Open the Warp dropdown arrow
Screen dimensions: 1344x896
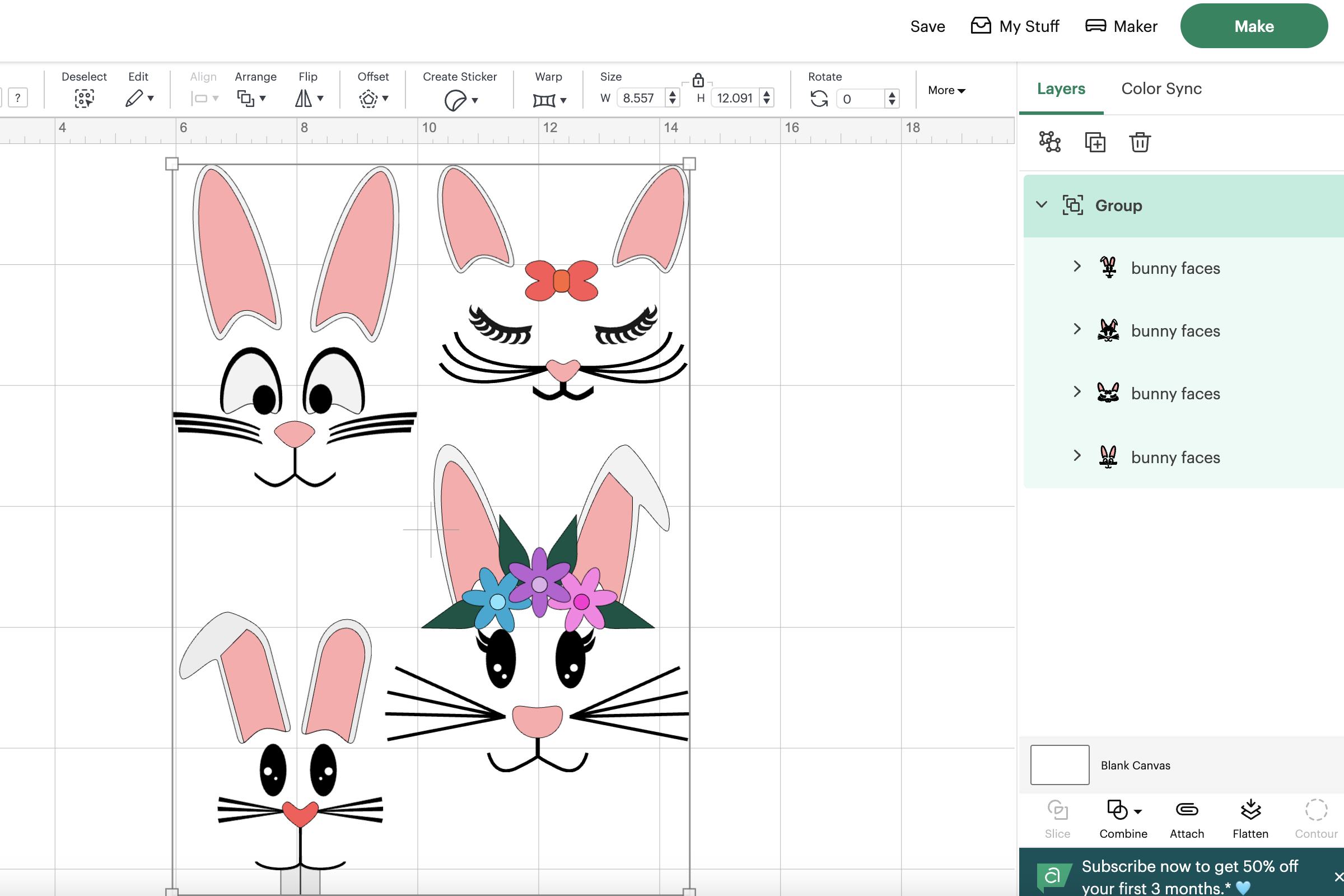coord(563,101)
